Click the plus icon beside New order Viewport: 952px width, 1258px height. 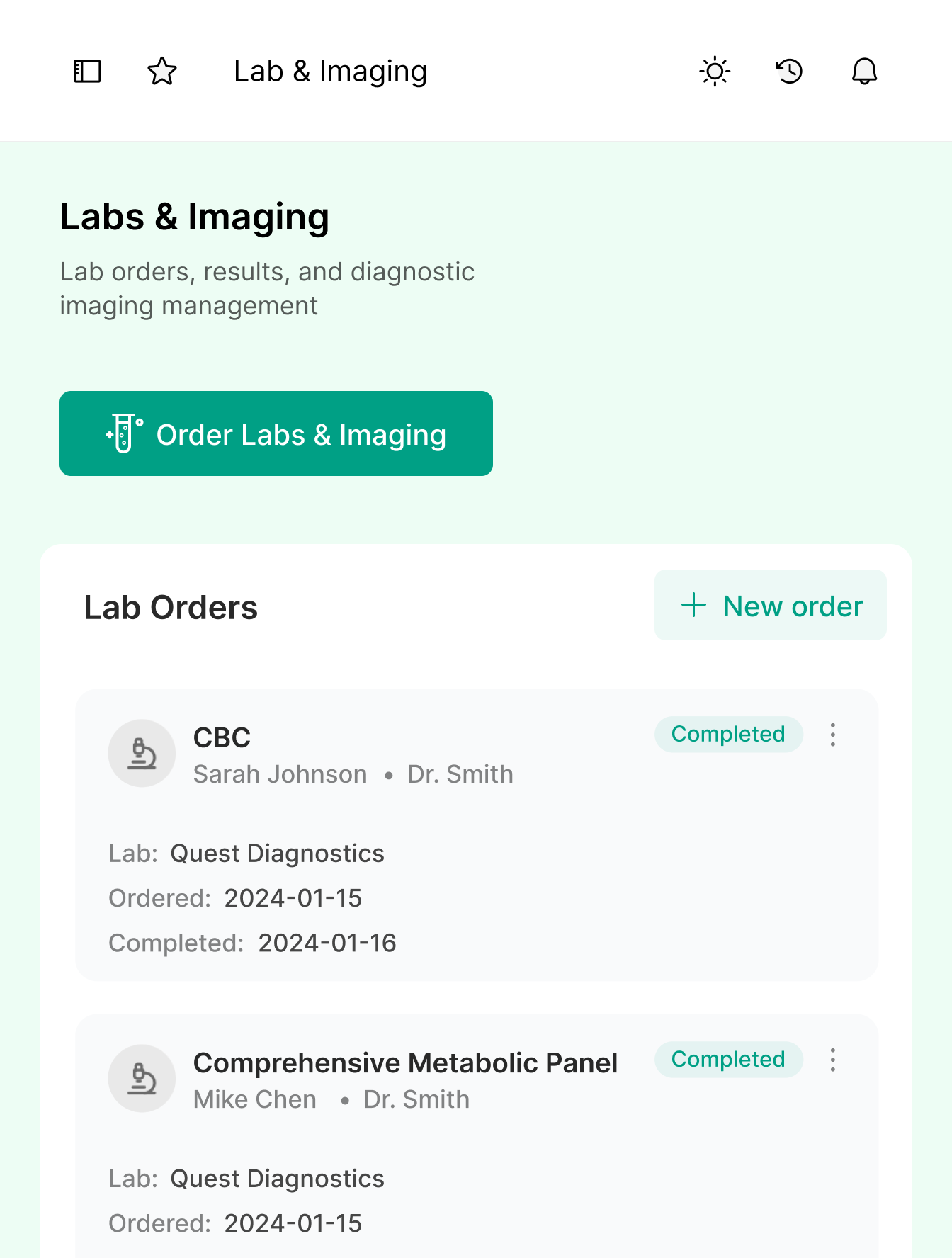click(x=693, y=606)
